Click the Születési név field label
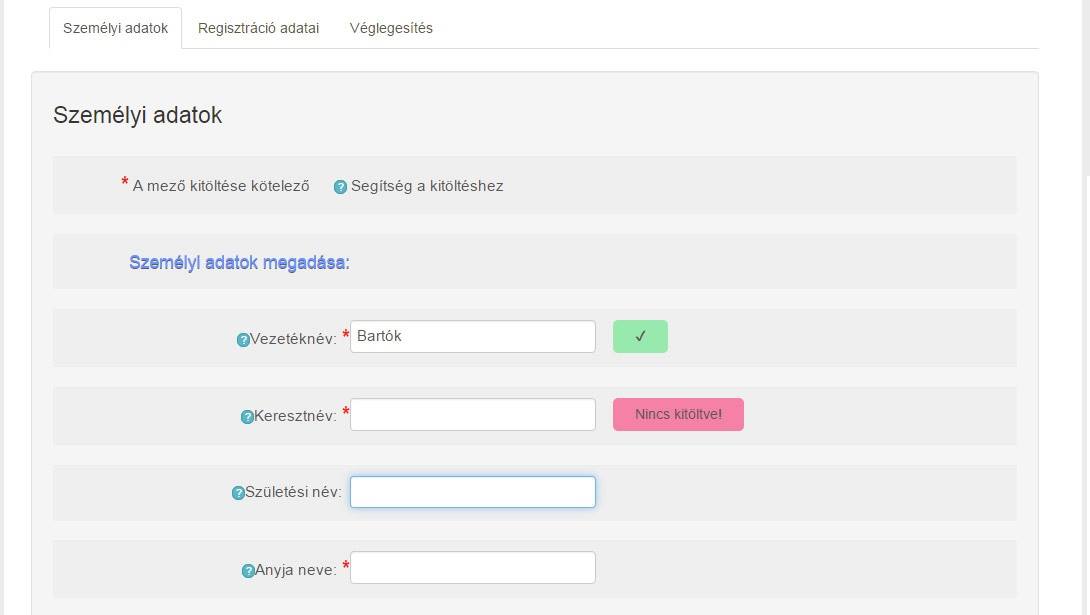 coord(293,492)
